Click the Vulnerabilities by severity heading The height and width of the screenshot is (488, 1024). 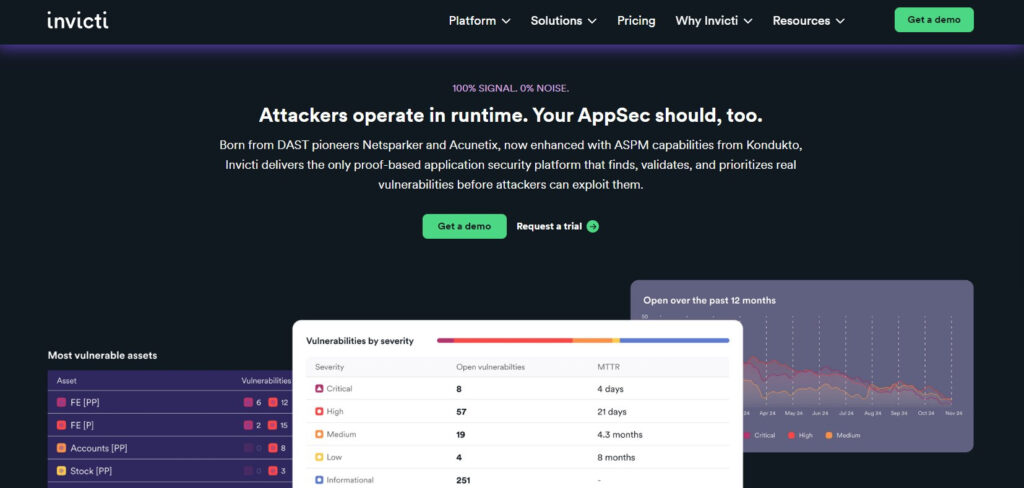click(x=360, y=341)
